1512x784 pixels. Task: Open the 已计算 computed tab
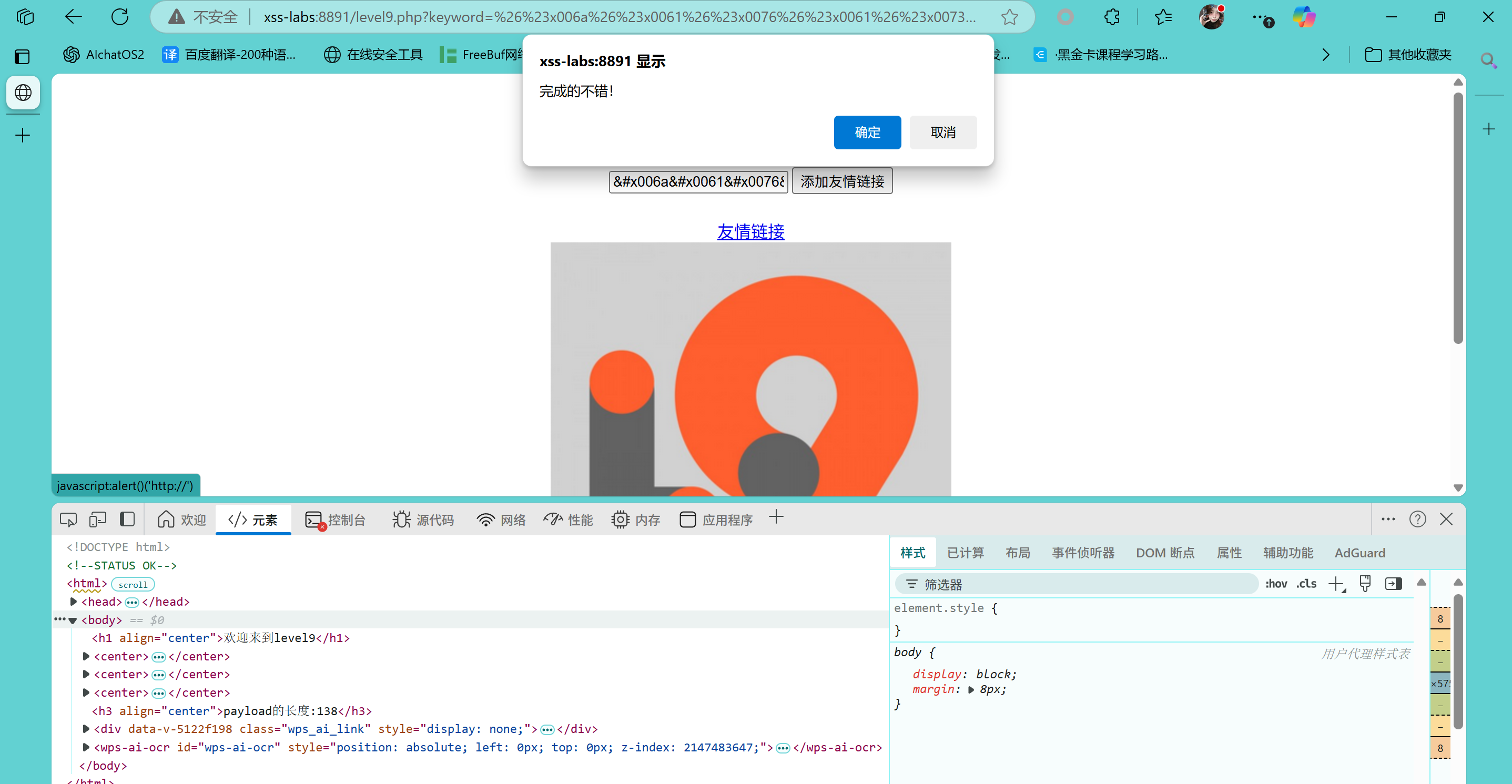[x=965, y=553]
